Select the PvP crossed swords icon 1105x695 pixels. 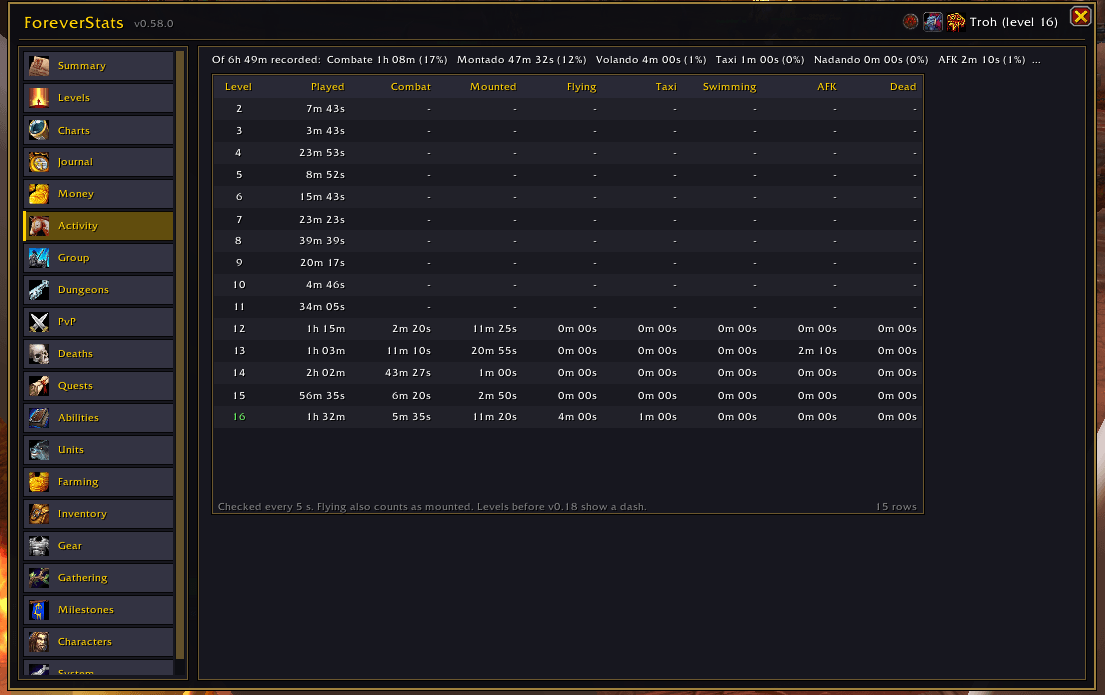(39, 322)
